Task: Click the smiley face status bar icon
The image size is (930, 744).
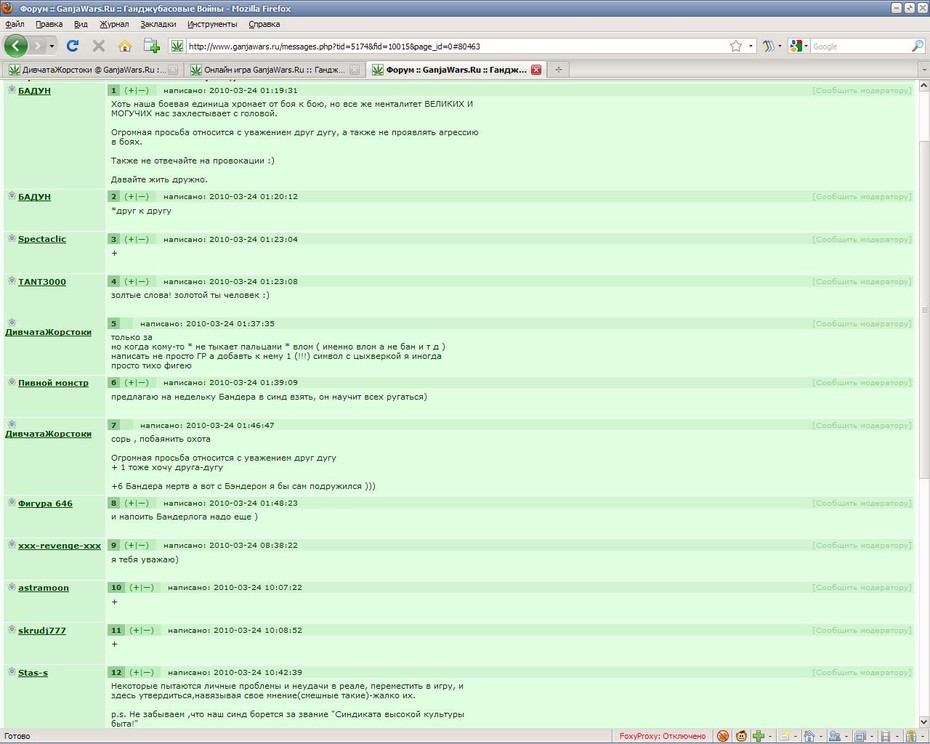Action: tap(741, 736)
